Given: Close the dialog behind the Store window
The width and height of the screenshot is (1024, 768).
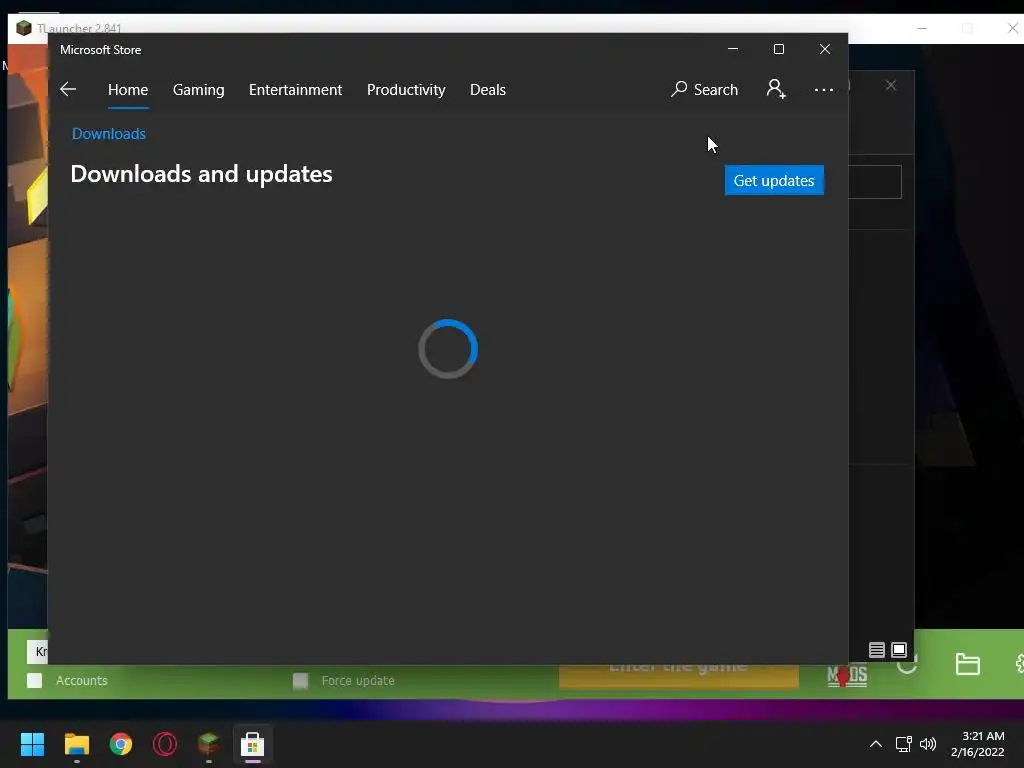Looking at the screenshot, I should (x=891, y=86).
